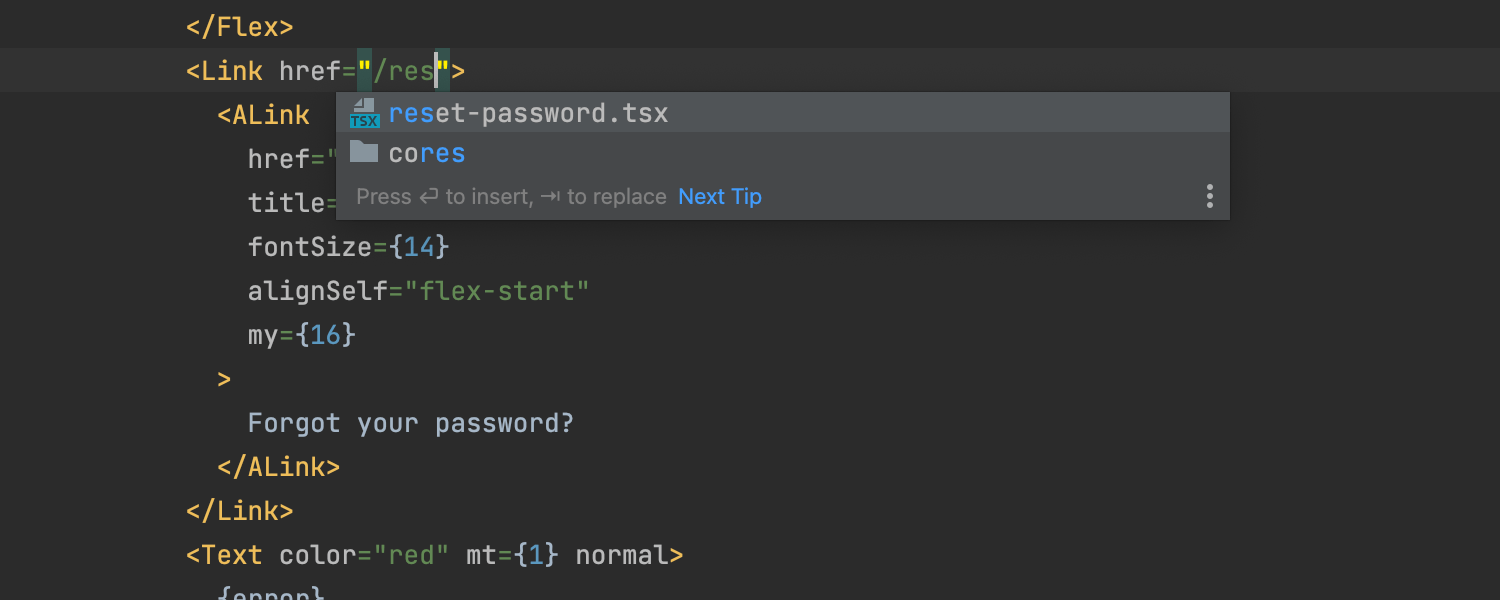This screenshot has width=1500, height=600.
Task: Click the closing Flex tag
Action: point(240,27)
